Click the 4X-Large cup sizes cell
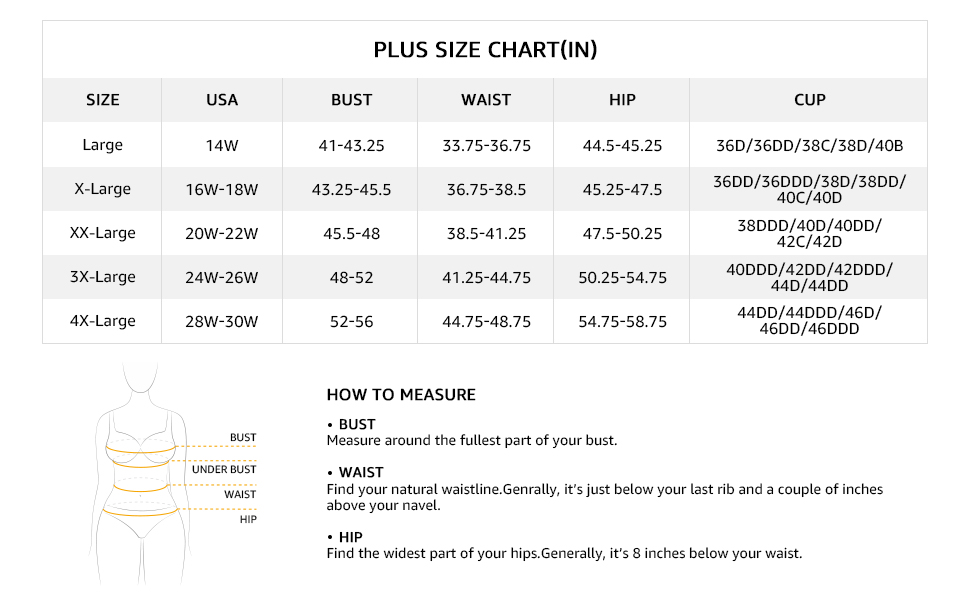This screenshot has height=600, width=970. (x=809, y=321)
